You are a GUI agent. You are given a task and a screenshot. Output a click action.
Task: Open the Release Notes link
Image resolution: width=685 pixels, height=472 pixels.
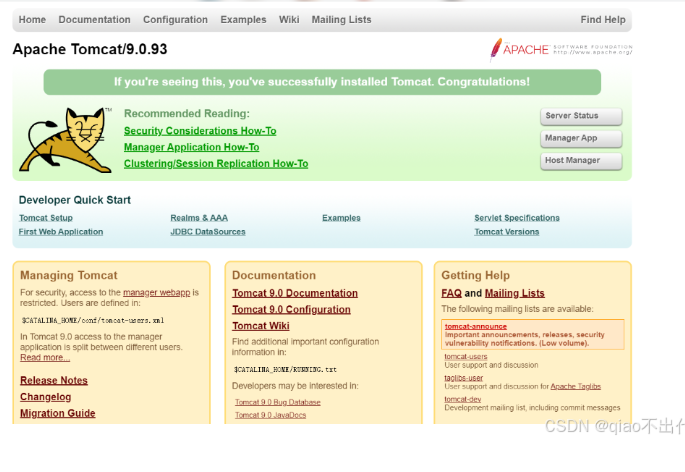[54, 380]
